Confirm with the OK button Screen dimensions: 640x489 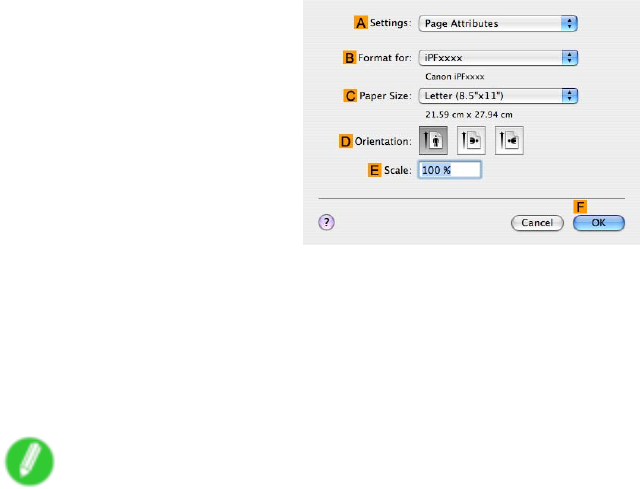(x=599, y=223)
